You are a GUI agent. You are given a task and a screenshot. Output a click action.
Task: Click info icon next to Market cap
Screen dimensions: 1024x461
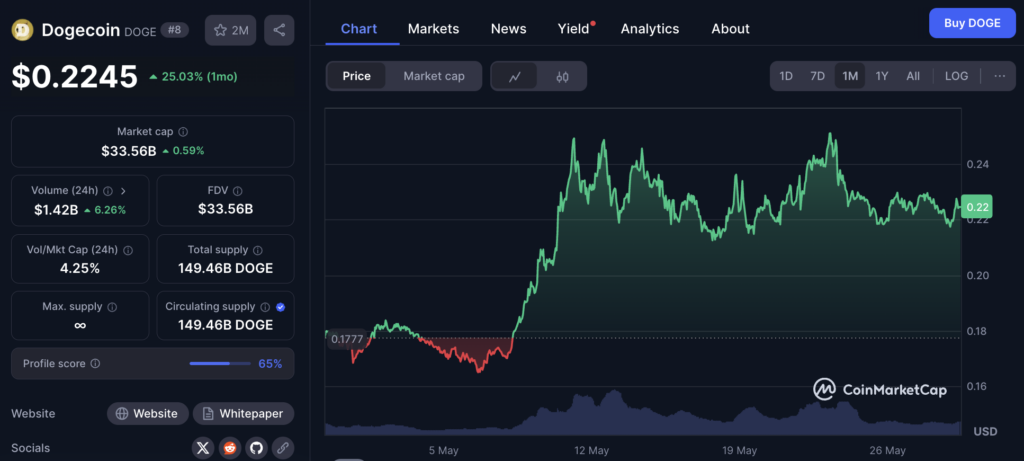[184, 132]
